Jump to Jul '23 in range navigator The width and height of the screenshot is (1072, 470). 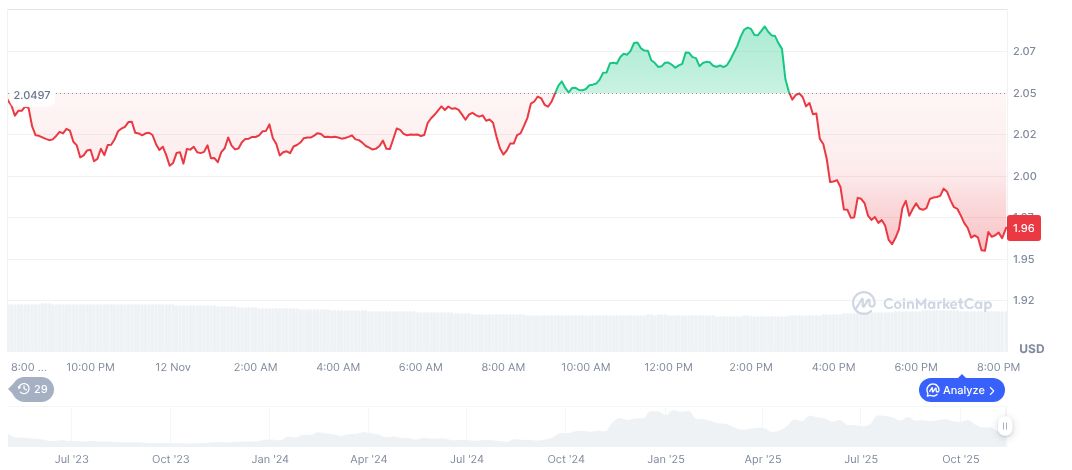coord(72,459)
